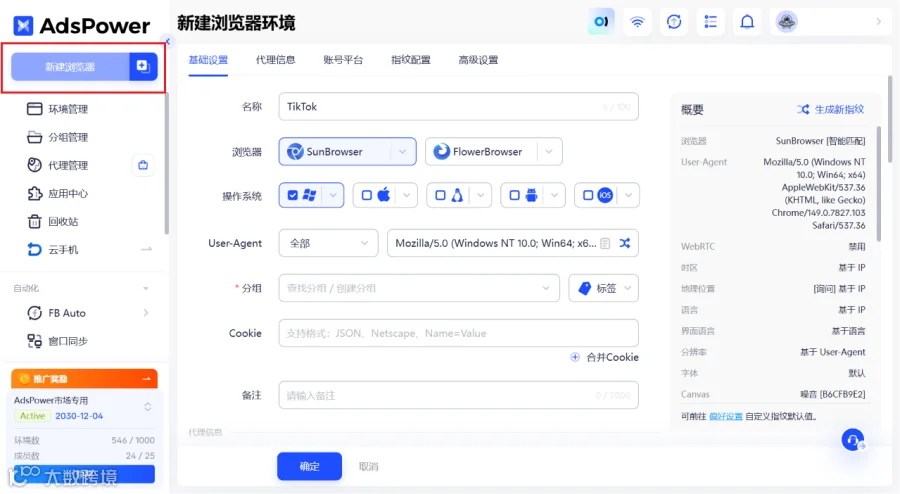Check the Android operating system checkbox
Screen dimensions: 900x494
tap(514, 195)
